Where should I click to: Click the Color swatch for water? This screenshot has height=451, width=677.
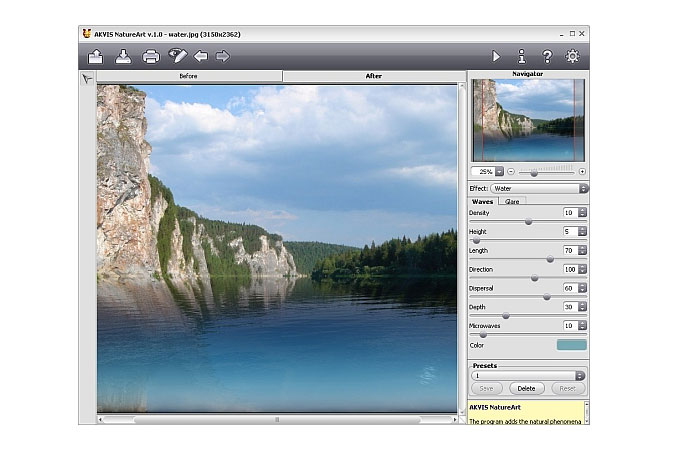[571, 345]
